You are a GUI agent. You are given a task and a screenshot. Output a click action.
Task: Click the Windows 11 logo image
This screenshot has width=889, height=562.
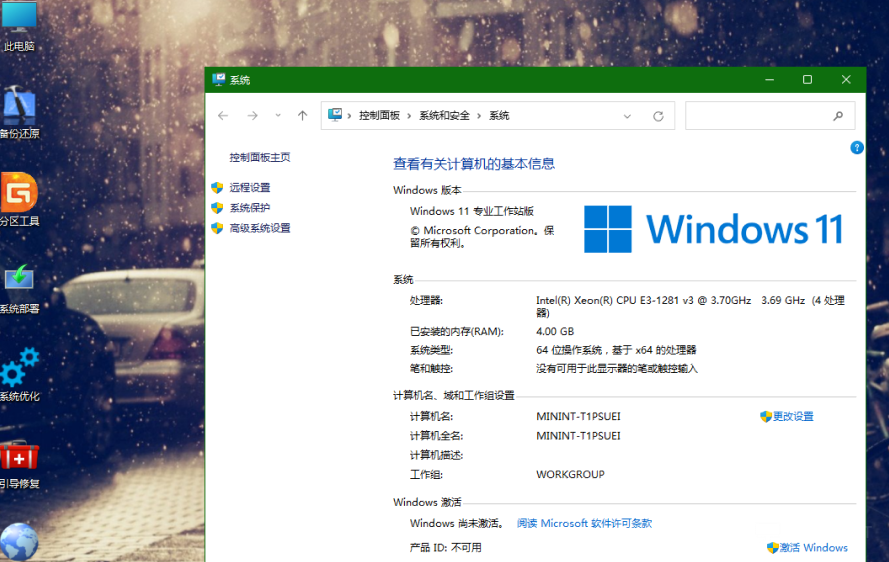(x=714, y=229)
